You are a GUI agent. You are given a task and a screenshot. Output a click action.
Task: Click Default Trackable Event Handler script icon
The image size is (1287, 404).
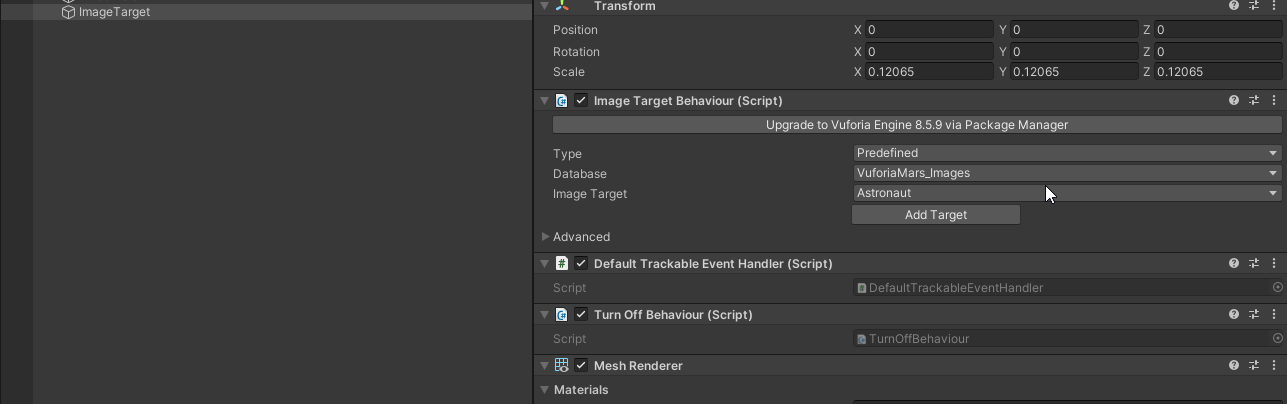(562, 264)
